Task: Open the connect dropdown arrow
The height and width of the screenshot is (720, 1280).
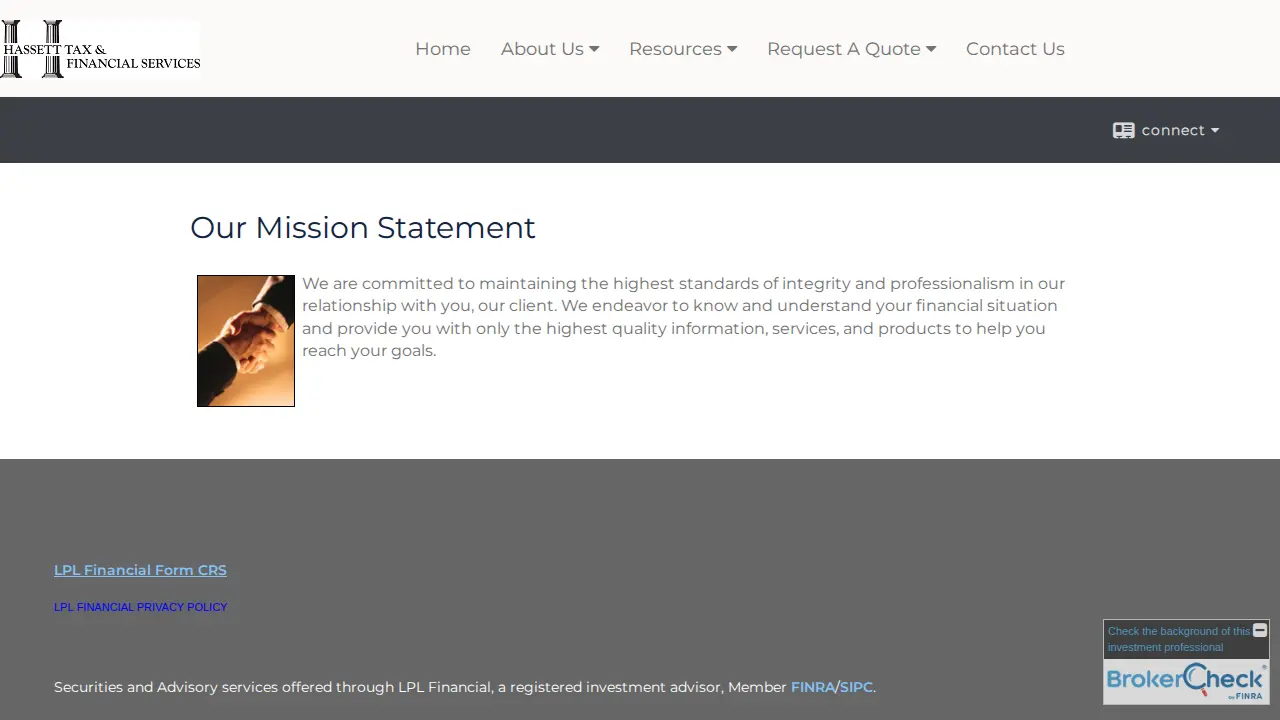Action: pyautogui.click(x=1215, y=130)
